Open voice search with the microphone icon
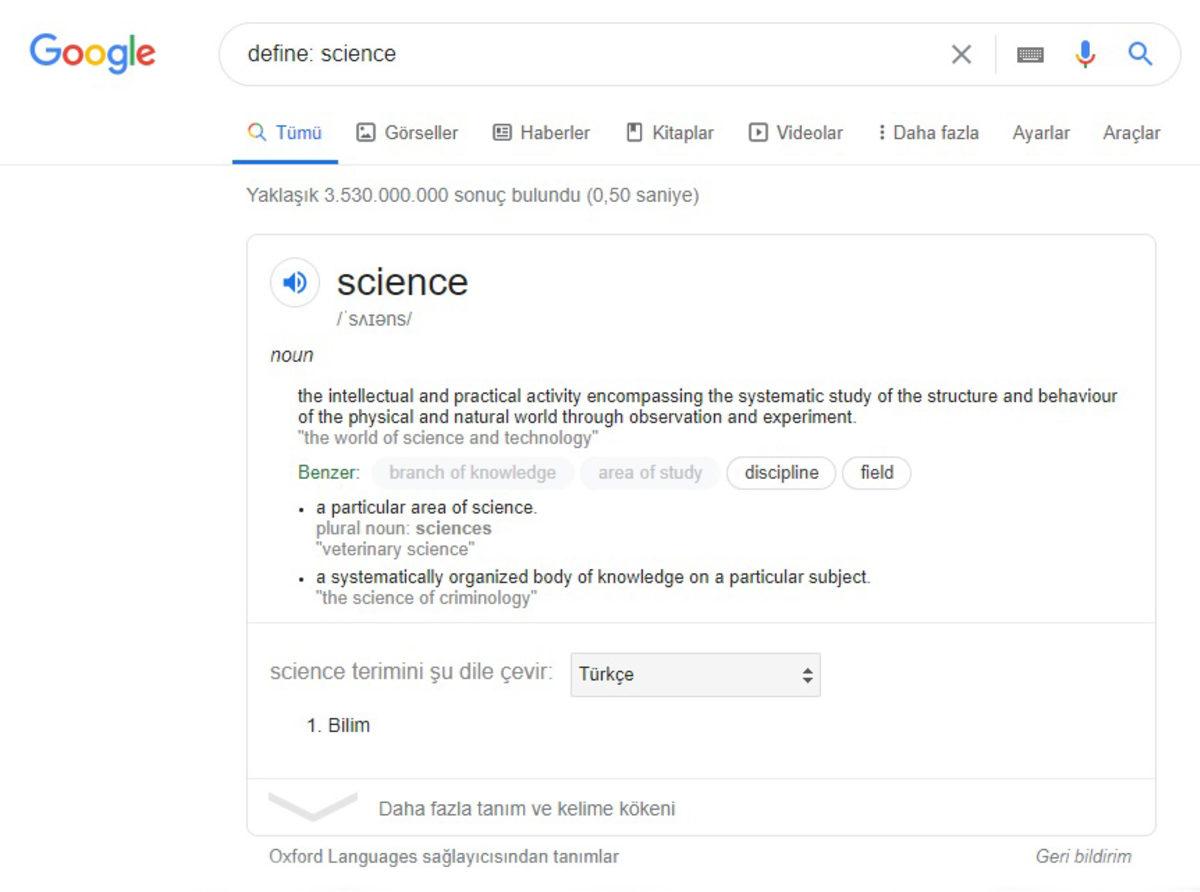Viewport: 1200px width, 892px height. point(1085,54)
